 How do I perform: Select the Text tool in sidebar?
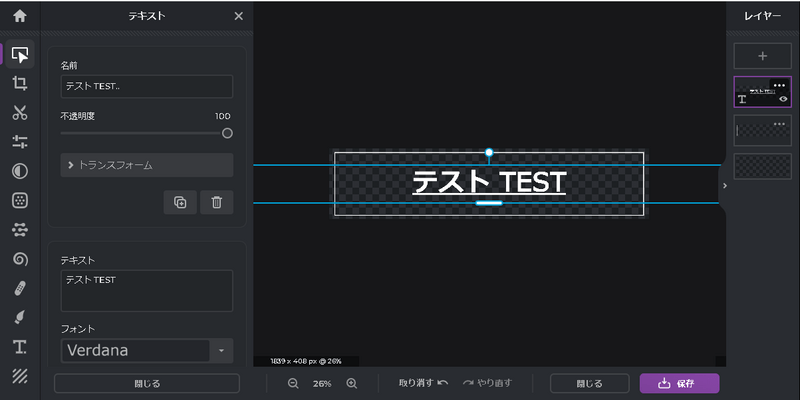tap(19, 347)
